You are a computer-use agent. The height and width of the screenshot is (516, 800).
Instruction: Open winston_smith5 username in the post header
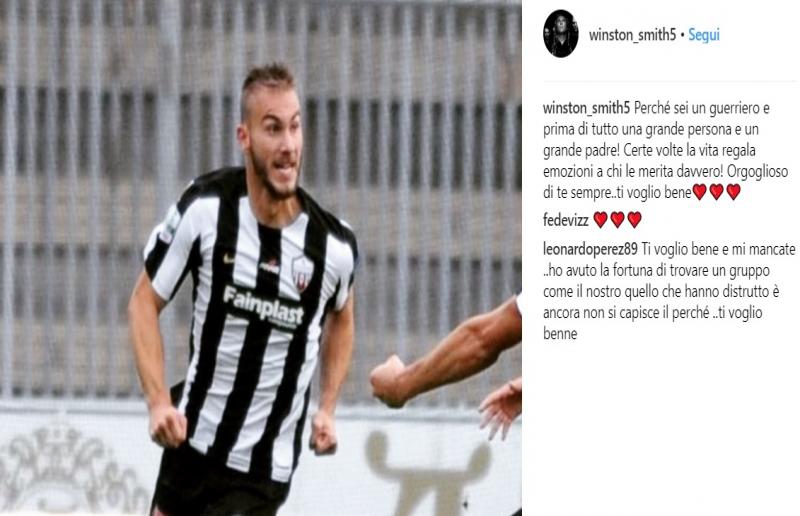click(632, 35)
